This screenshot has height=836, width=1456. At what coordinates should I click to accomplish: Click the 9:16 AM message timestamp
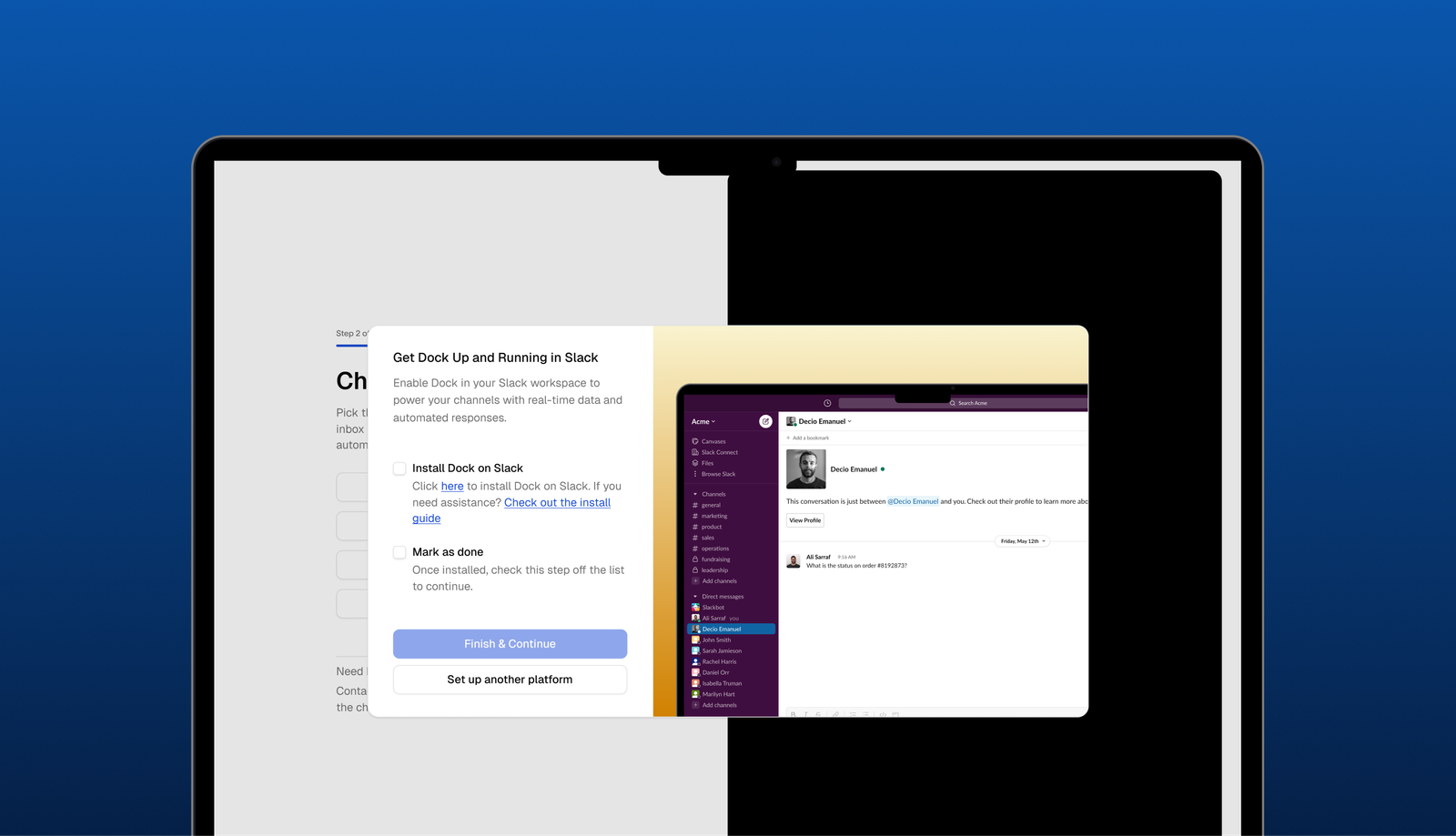846,557
